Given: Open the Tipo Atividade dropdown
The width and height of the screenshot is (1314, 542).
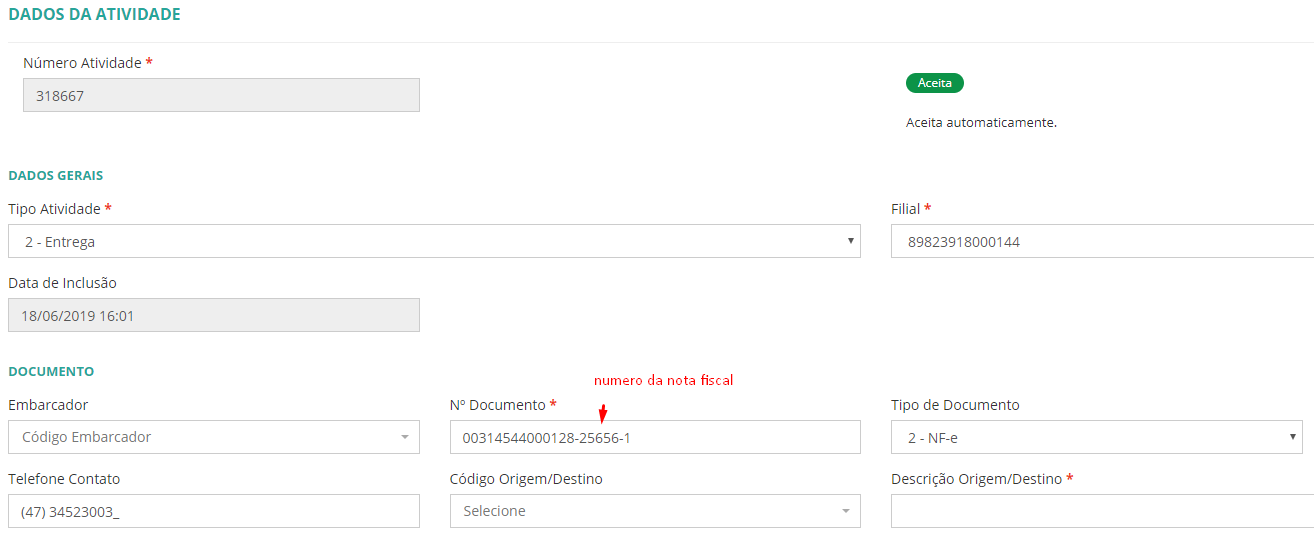Looking at the screenshot, I should point(434,241).
